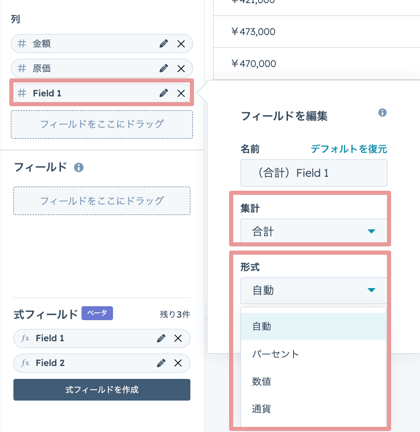Edit the 原価 column with pencil icon
The width and height of the screenshot is (420, 432).
click(164, 68)
